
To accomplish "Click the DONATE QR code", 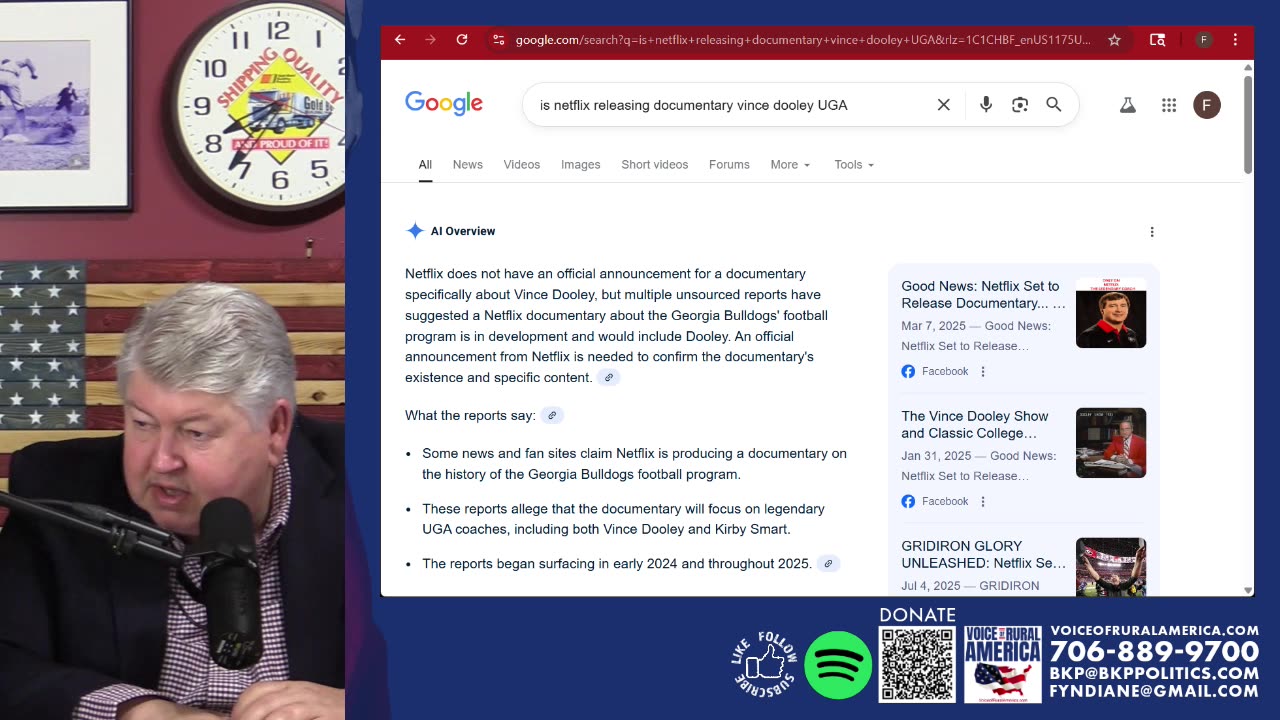I will [x=917, y=664].
